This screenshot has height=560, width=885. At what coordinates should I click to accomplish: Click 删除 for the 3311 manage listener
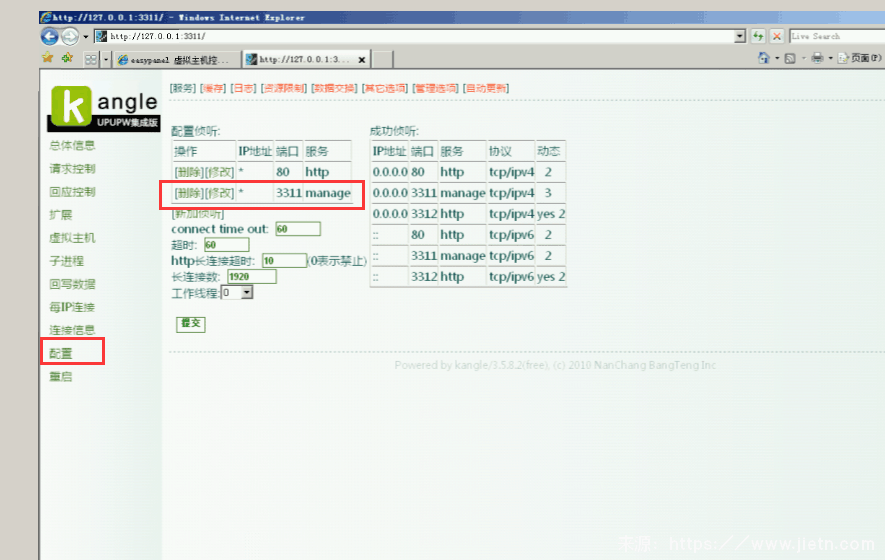pyautogui.click(x=189, y=193)
